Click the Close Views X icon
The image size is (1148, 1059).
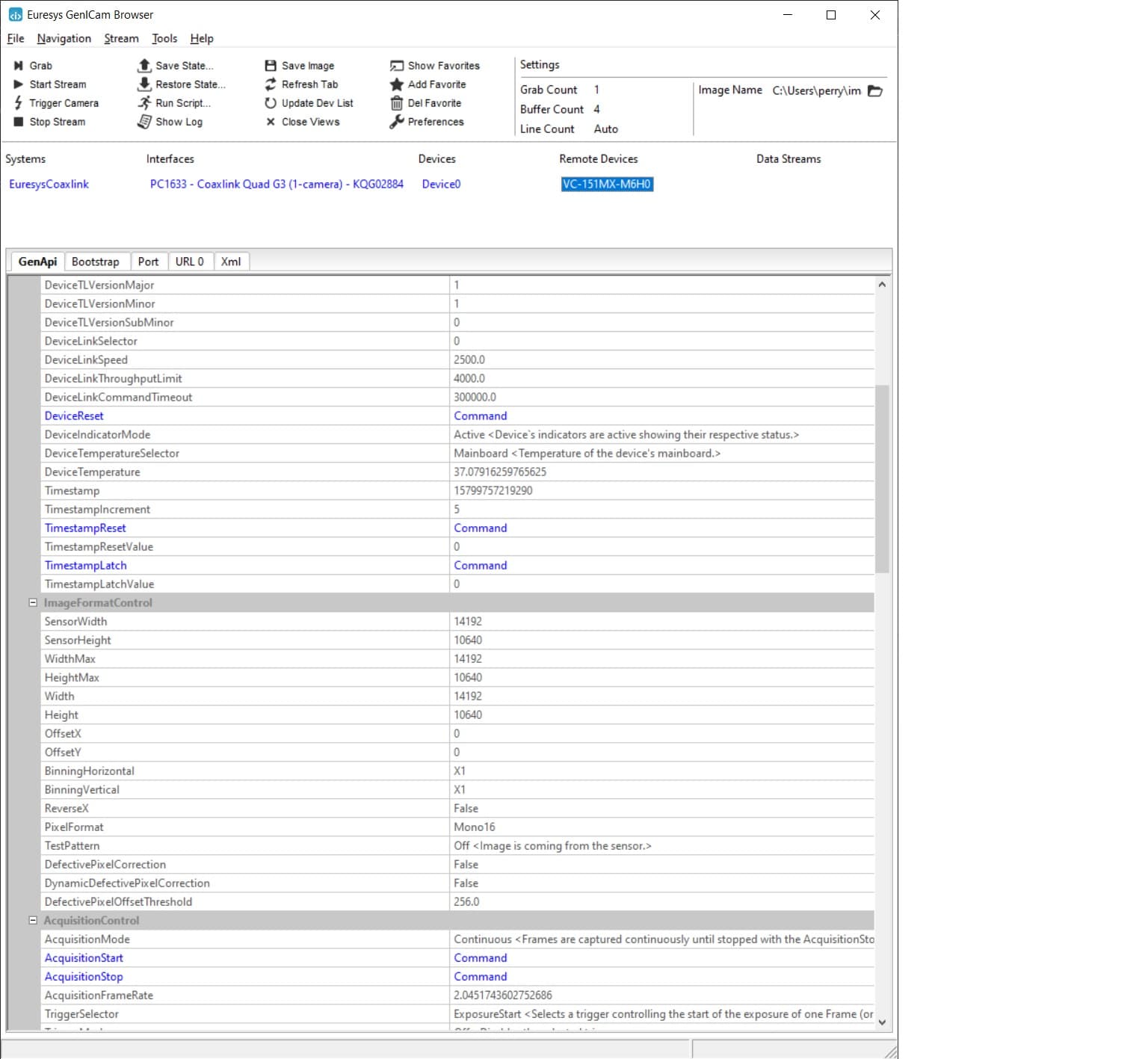pyautogui.click(x=271, y=122)
